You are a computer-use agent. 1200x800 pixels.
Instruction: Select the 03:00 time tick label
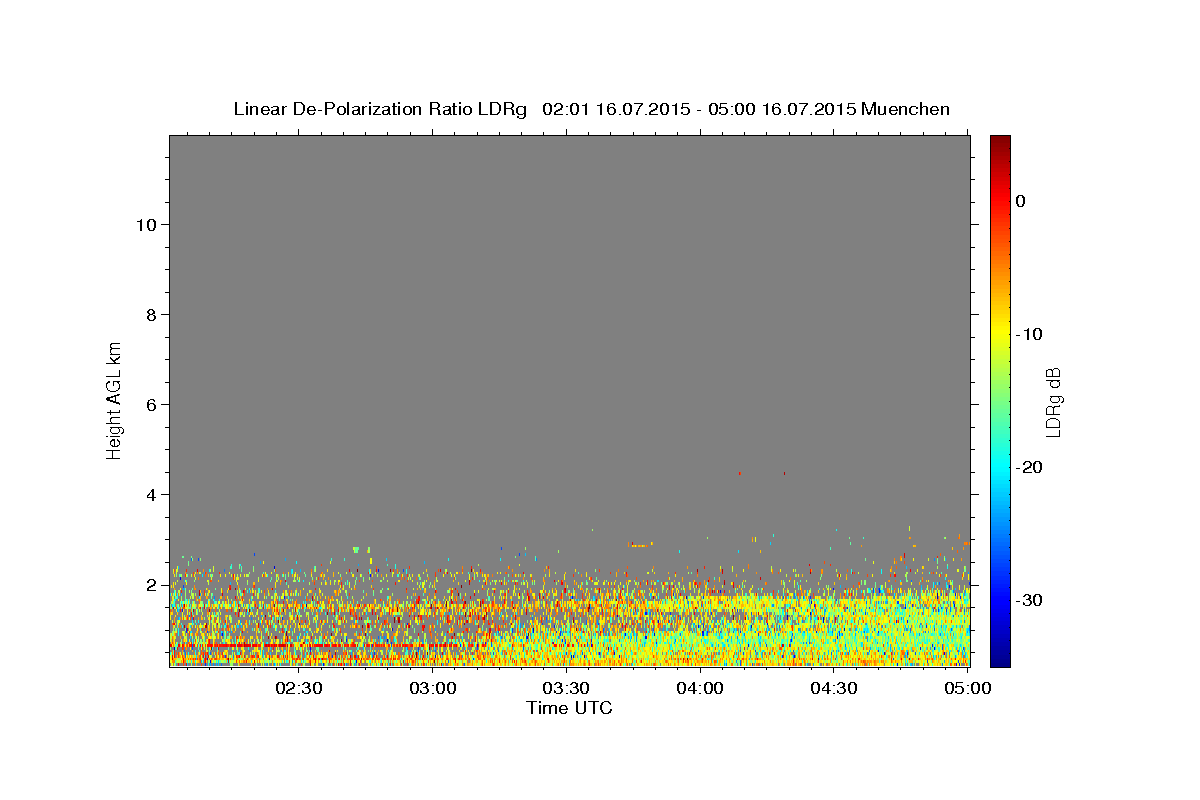pos(433,688)
